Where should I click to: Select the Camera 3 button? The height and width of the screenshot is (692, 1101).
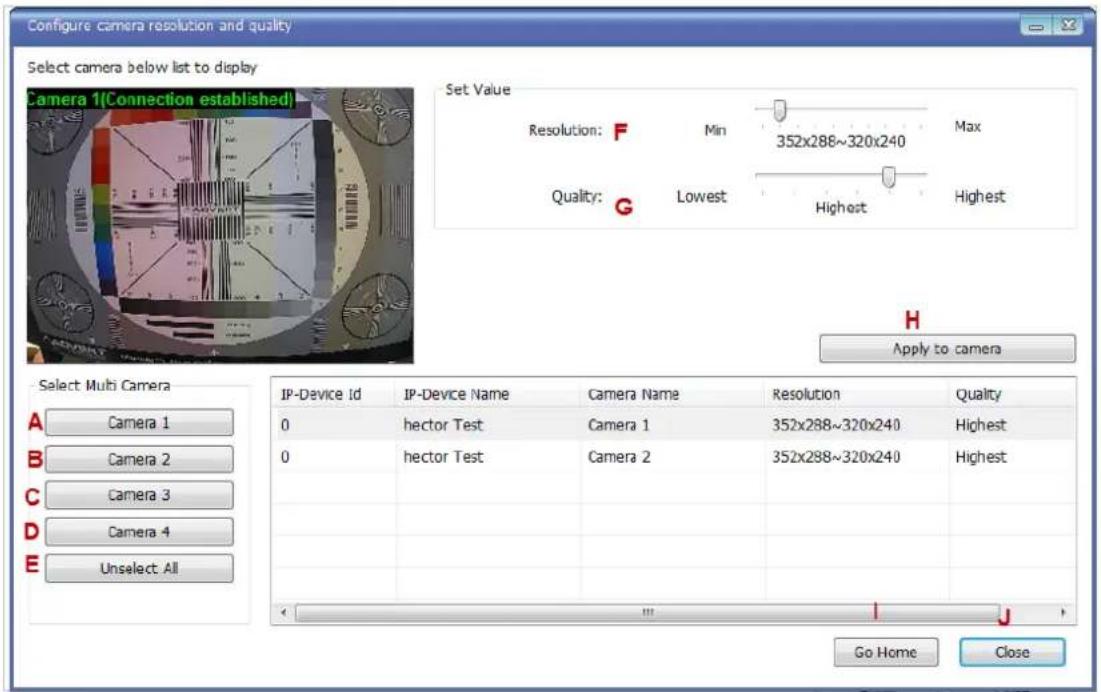tap(139, 495)
